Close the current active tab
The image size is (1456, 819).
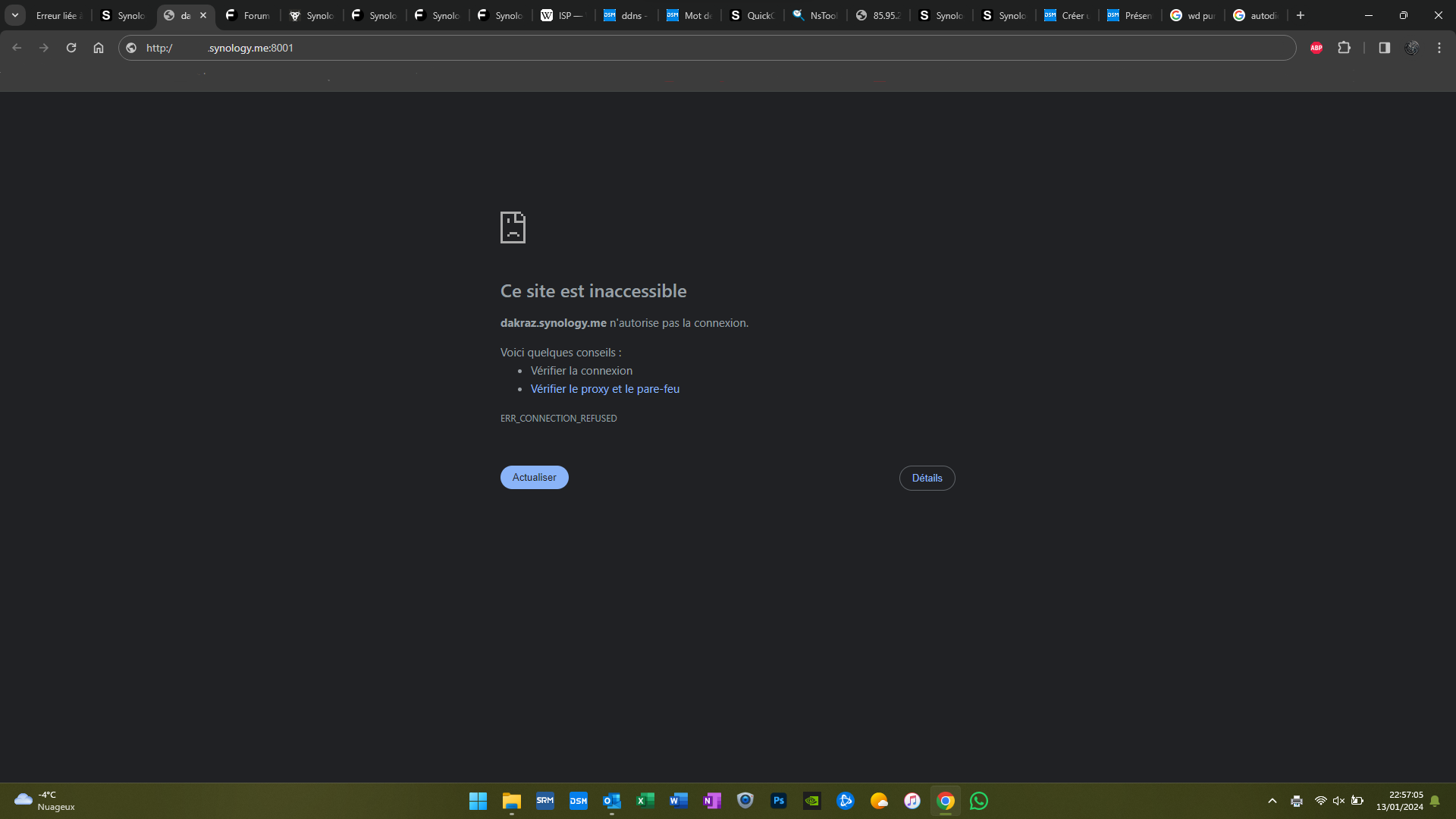tap(203, 15)
